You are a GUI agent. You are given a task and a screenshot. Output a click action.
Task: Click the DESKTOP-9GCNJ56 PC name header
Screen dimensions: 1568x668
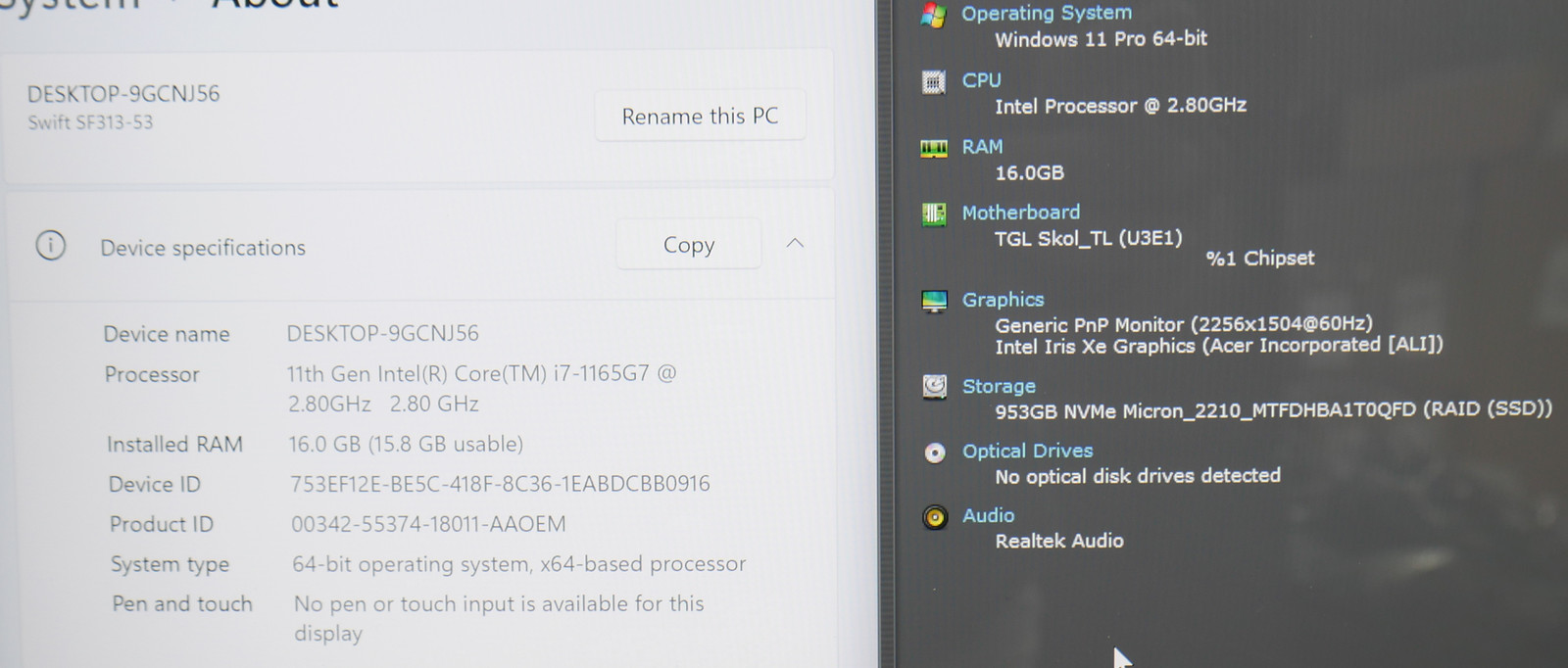coord(123,94)
